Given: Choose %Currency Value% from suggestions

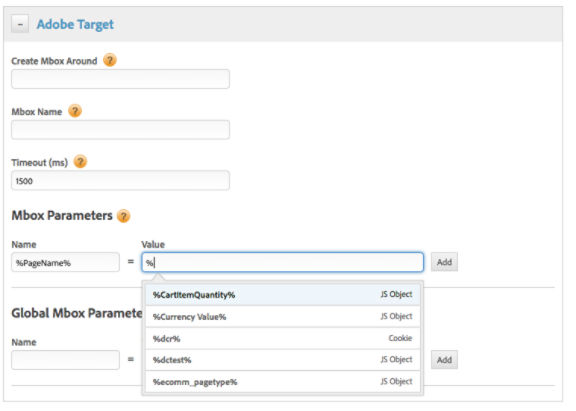Looking at the screenshot, I should [282, 317].
